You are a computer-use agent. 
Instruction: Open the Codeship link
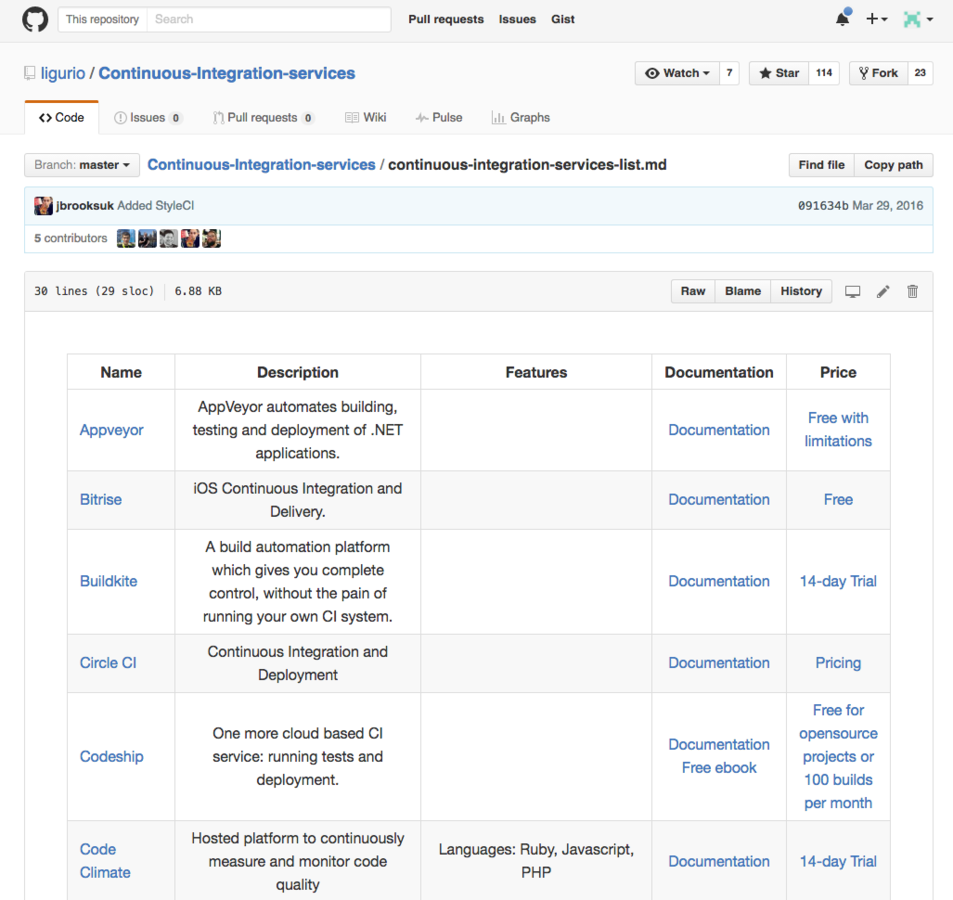(112, 757)
